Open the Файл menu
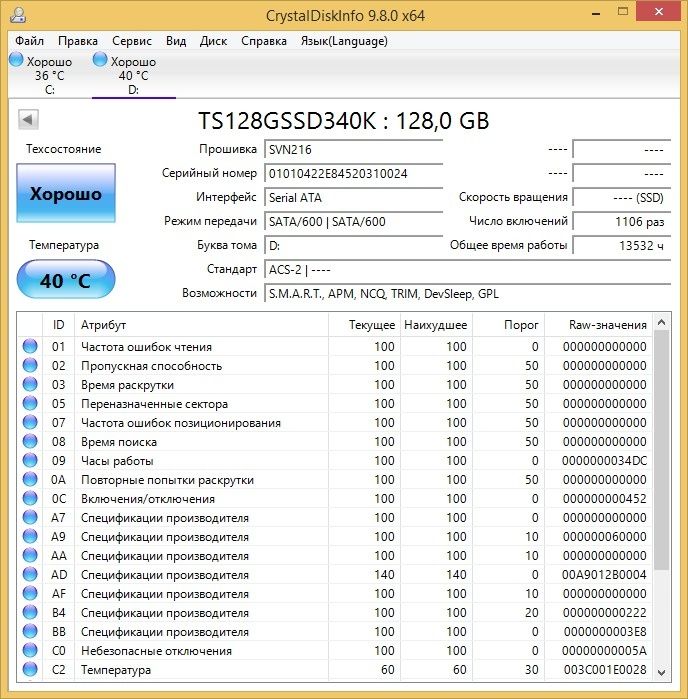This screenshot has width=688, height=699. 29,41
